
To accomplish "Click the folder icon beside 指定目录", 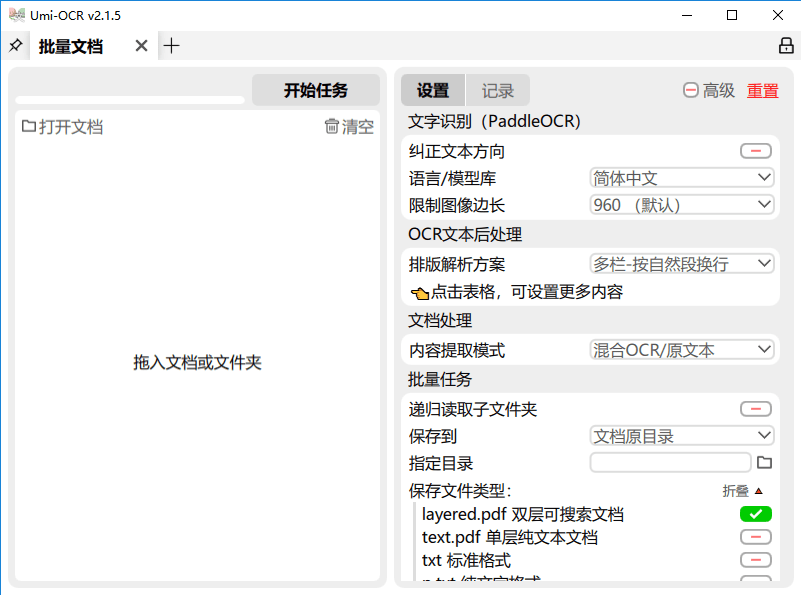I will pyautogui.click(x=764, y=463).
